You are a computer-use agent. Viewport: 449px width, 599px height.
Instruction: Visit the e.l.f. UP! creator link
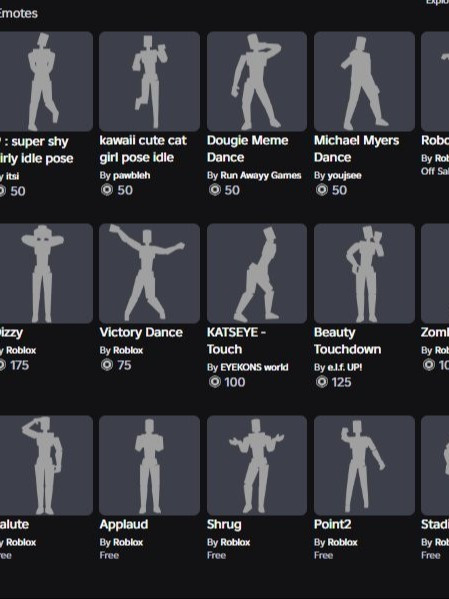tap(345, 367)
